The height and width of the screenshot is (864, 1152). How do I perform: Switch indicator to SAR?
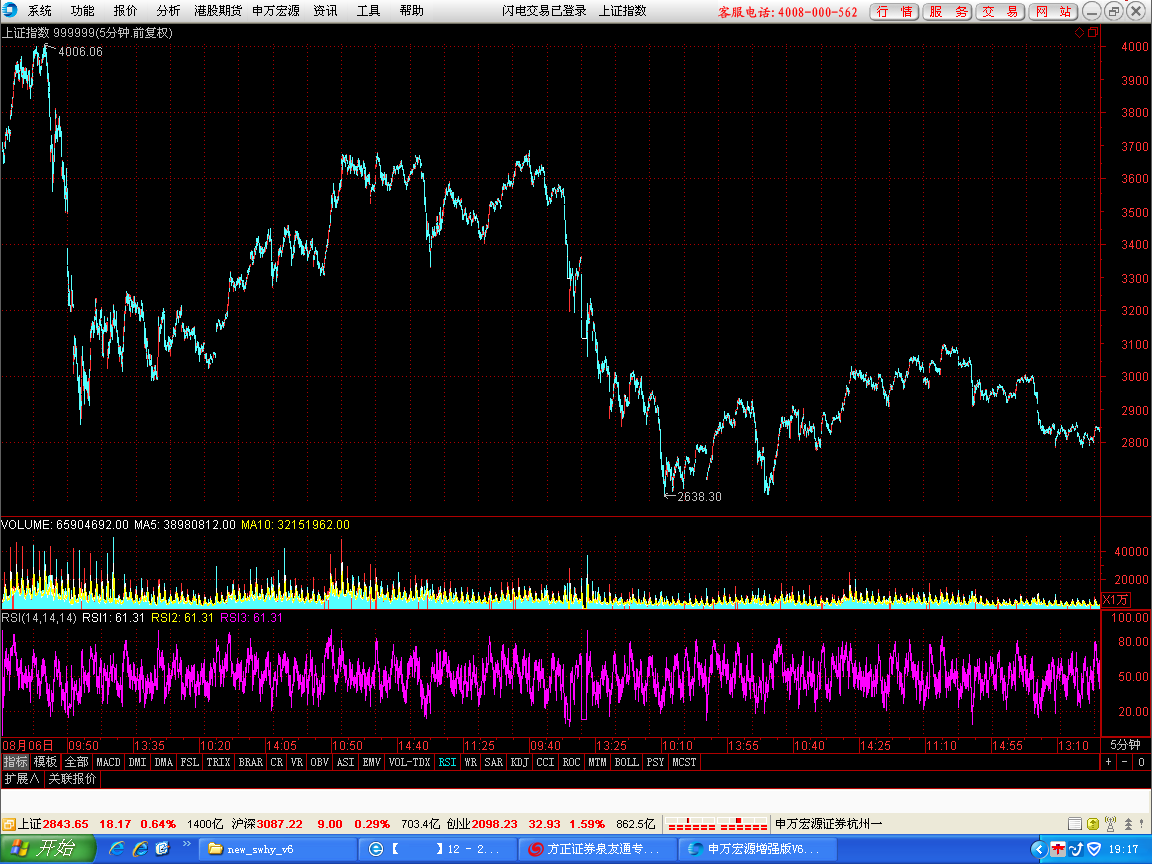494,762
